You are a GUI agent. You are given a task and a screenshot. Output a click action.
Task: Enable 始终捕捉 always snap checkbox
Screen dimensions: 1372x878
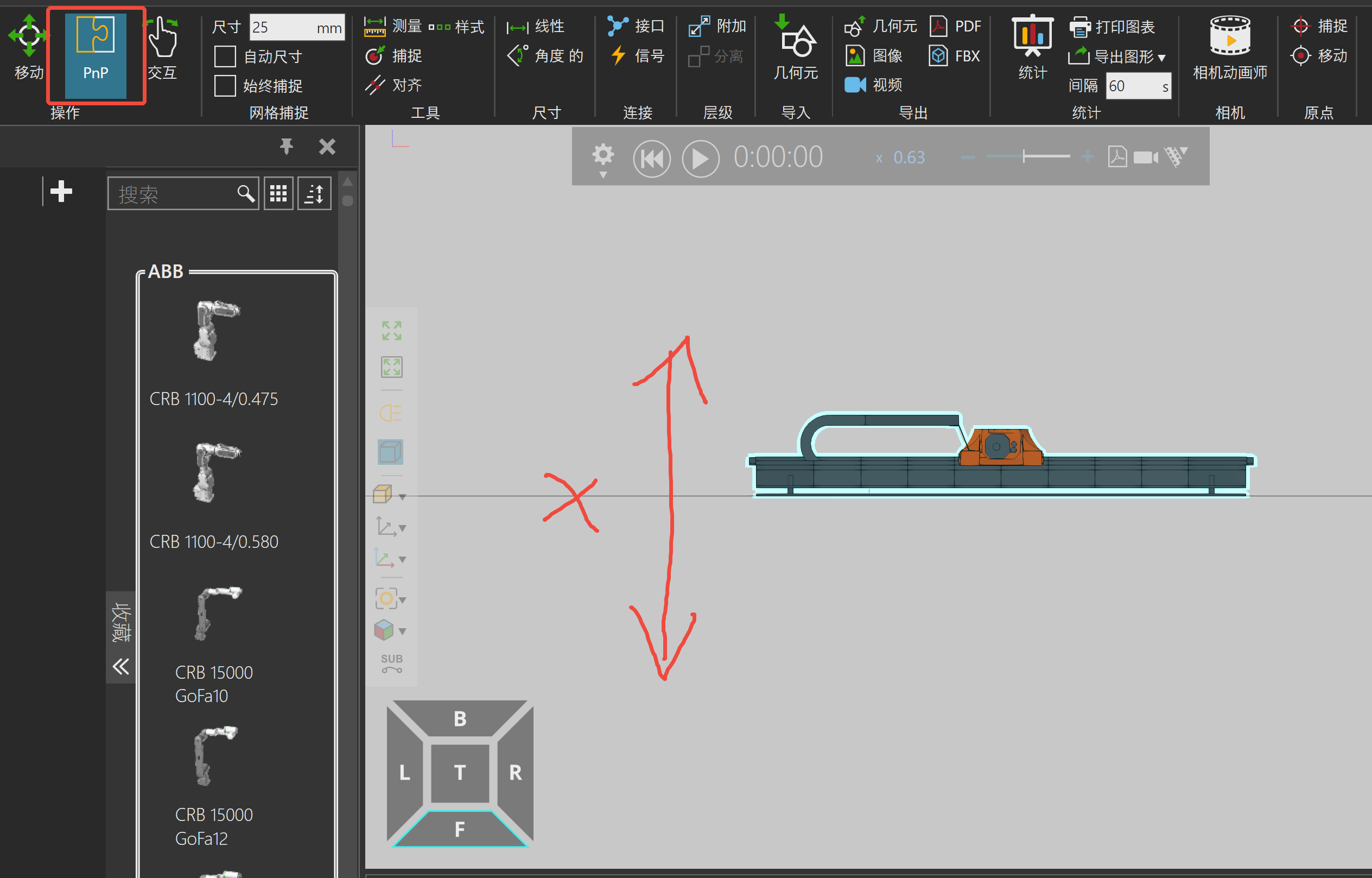(x=225, y=86)
